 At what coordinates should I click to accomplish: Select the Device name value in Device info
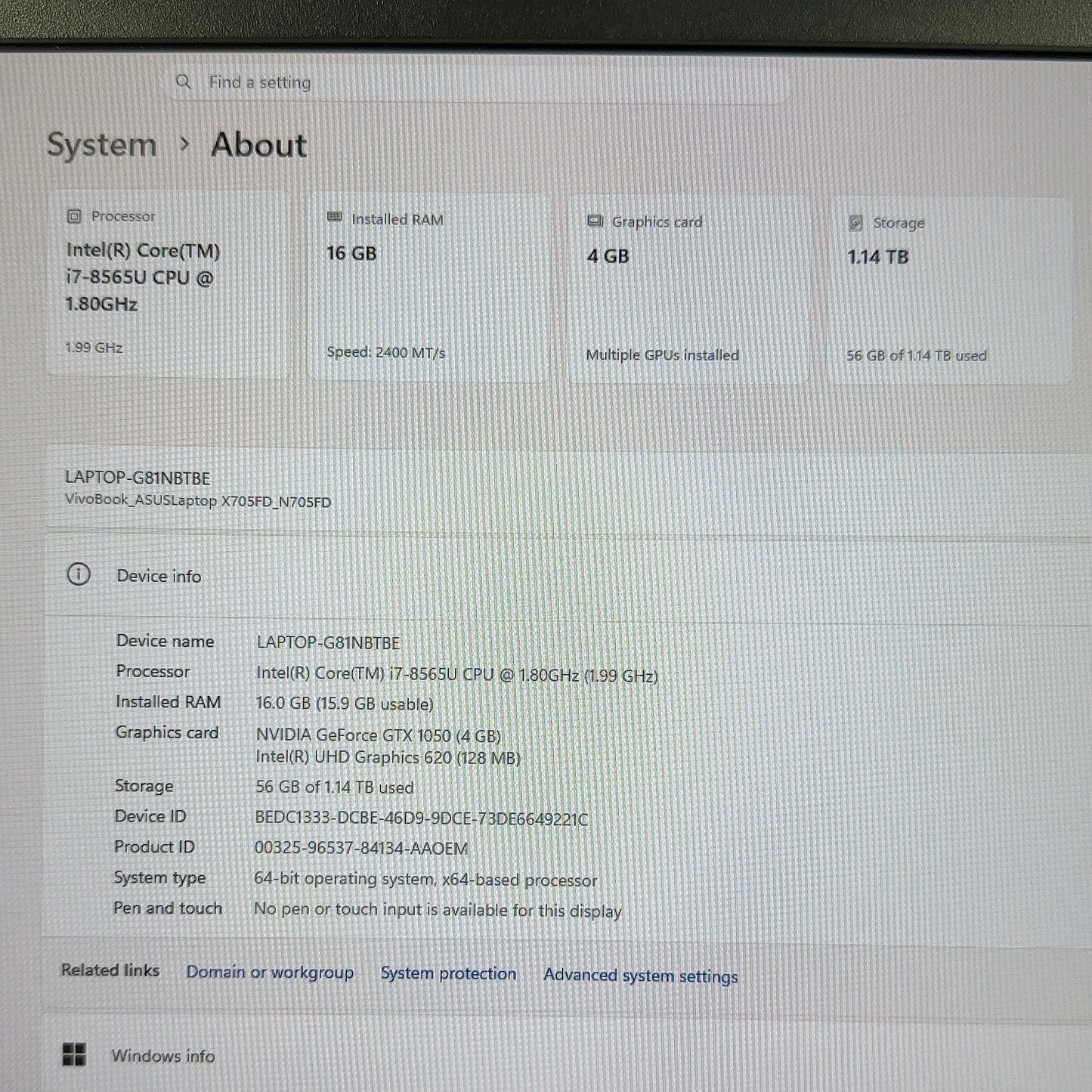328,642
